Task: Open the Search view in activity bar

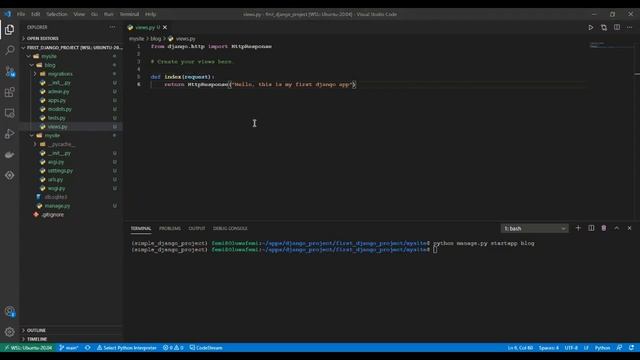Action: coord(9,50)
